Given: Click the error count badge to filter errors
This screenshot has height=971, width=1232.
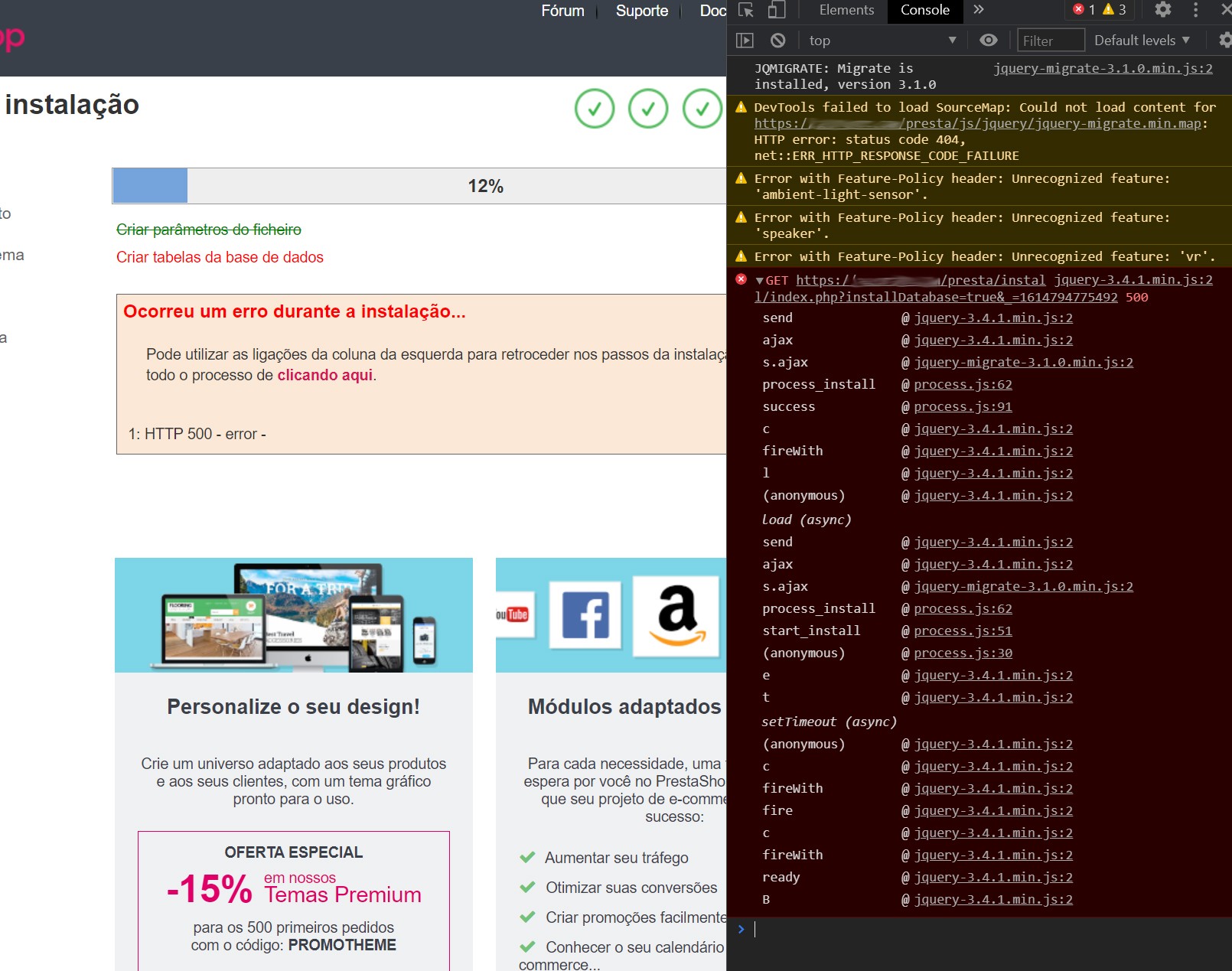Looking at the screenshot, I should 1080,10.
